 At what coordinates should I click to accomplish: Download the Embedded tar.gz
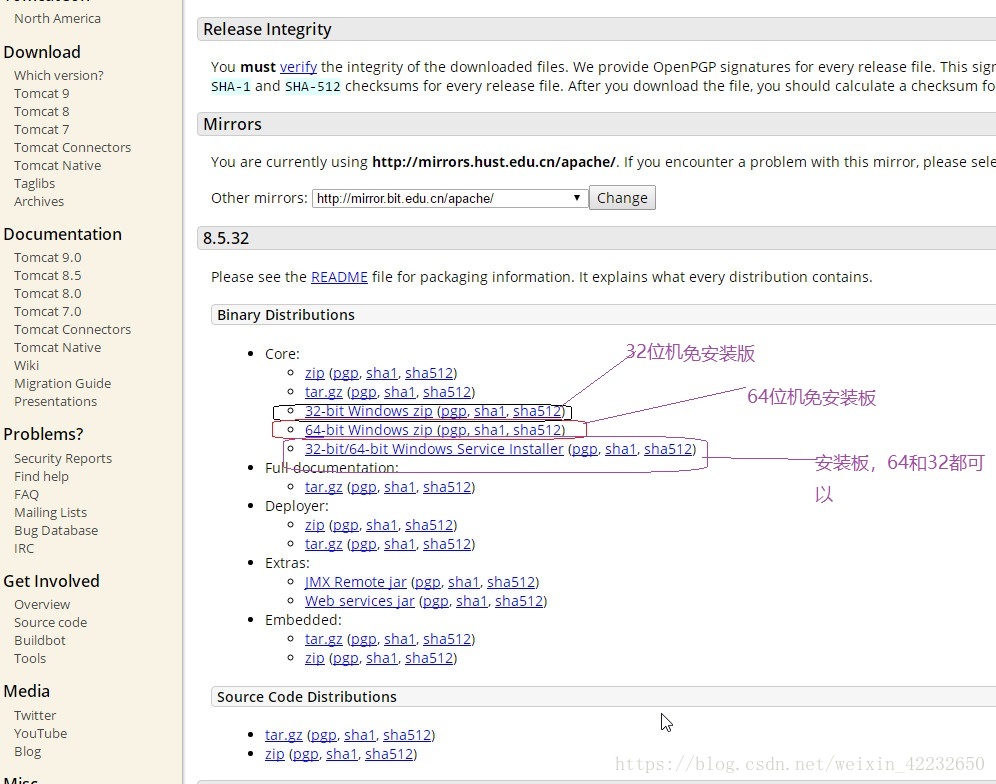tap(323, 639)
